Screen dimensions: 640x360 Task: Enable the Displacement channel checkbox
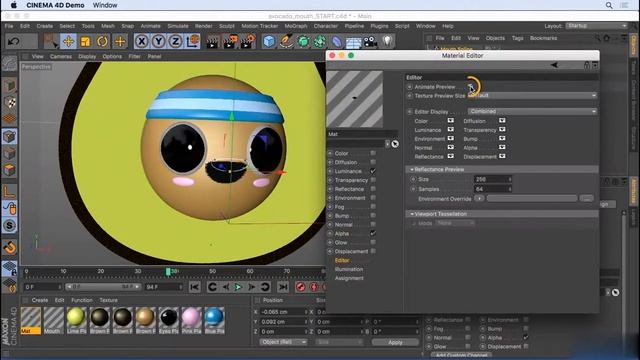[x=373, y=251]
